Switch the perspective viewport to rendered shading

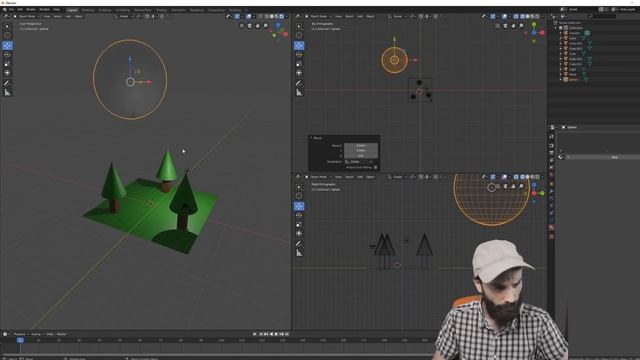(281, 16)
